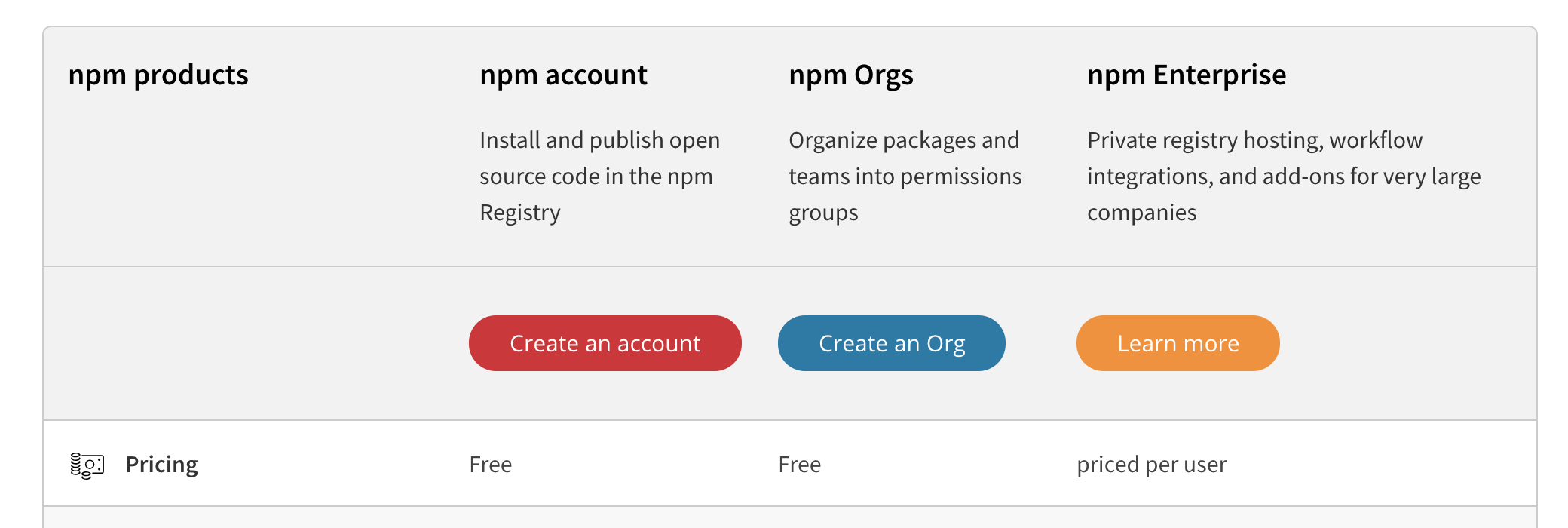
Task: Click the blue Create an Org button
Action: (x=891, y=343)
